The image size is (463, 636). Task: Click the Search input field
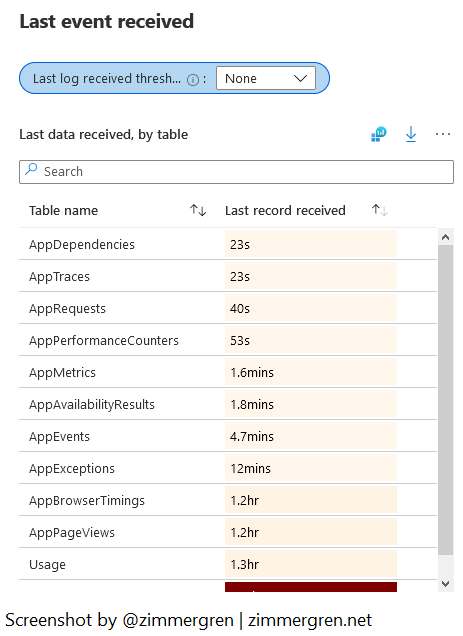(x=236, y=172)
